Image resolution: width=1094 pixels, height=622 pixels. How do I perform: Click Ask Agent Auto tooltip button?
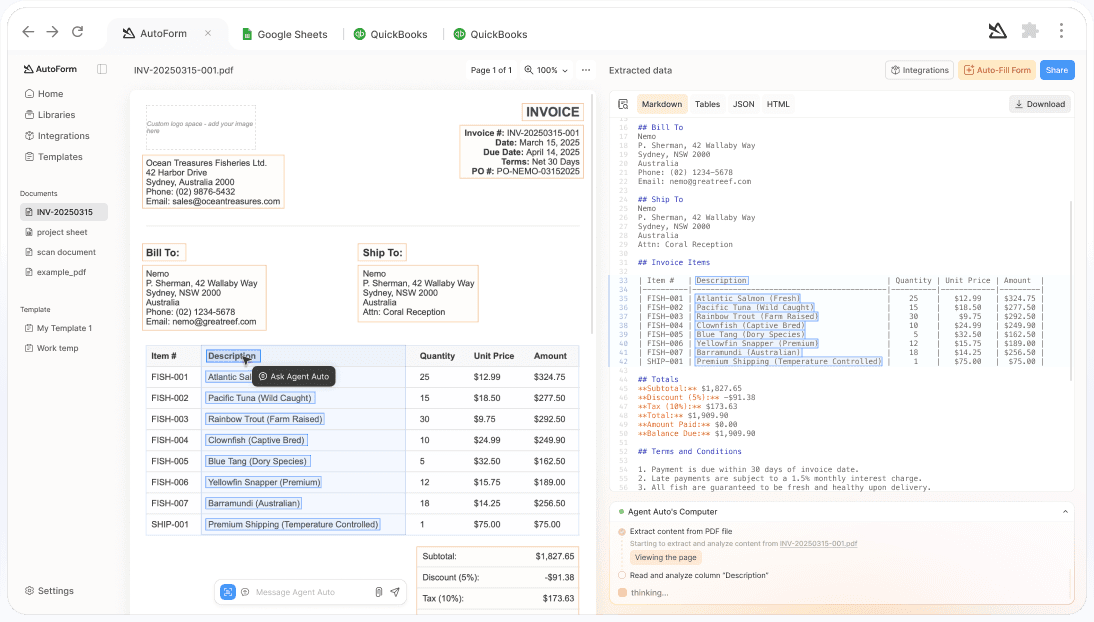coord(294,376)
